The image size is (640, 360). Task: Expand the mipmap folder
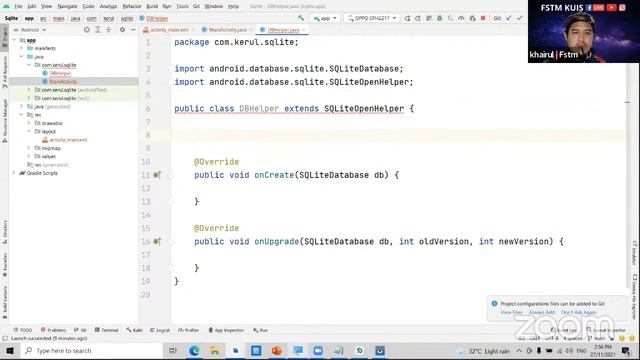click(x=29, y=148)
